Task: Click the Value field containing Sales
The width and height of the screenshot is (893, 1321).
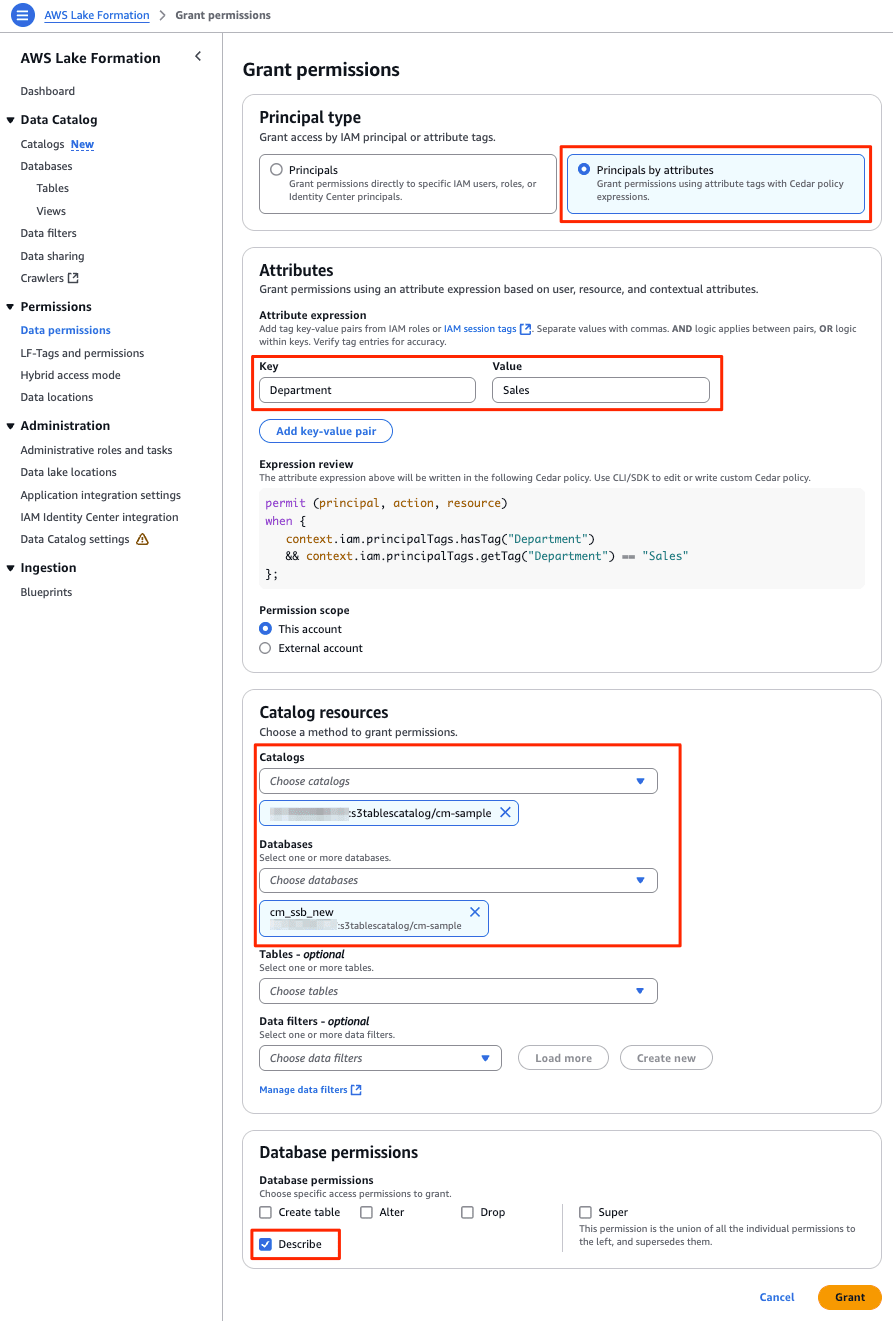Action: (x=600, y=390)
